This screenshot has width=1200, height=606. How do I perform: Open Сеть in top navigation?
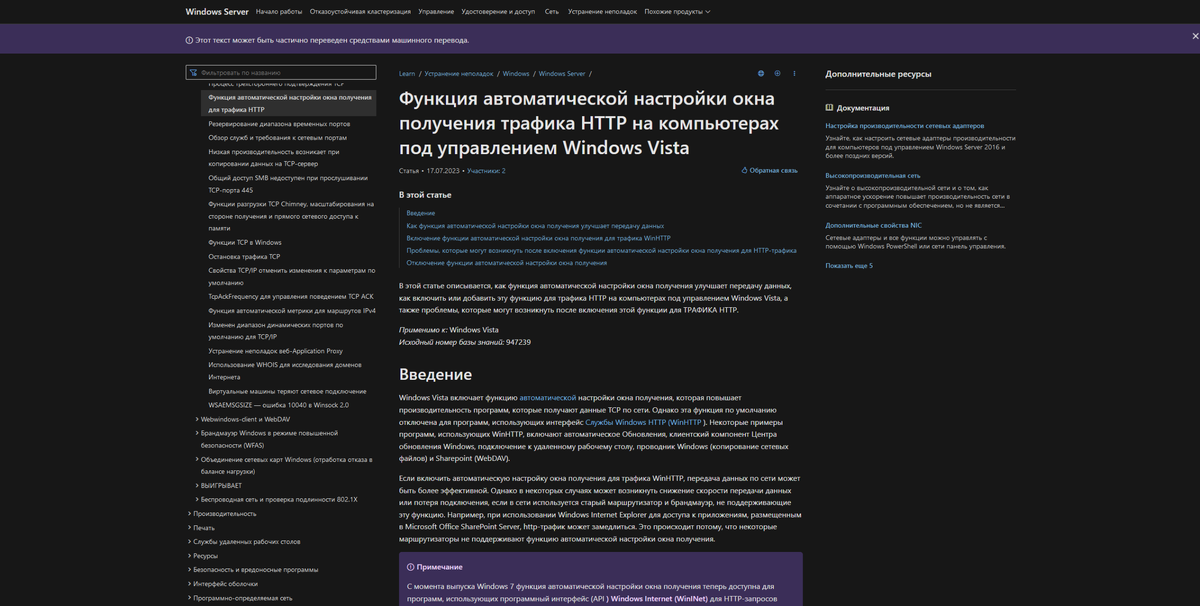552,11
